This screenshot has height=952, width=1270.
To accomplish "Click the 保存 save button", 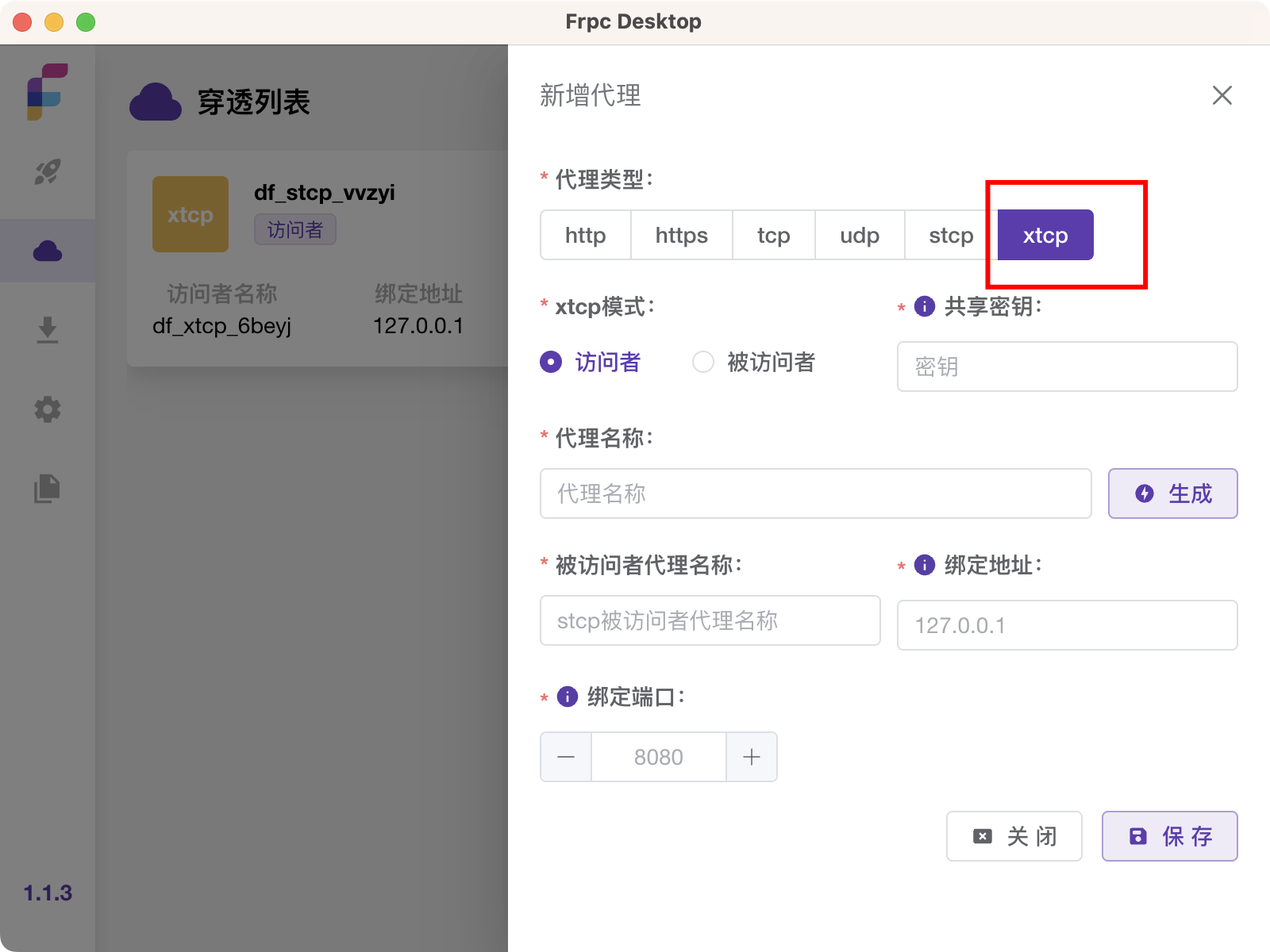I will (1170, 836).
